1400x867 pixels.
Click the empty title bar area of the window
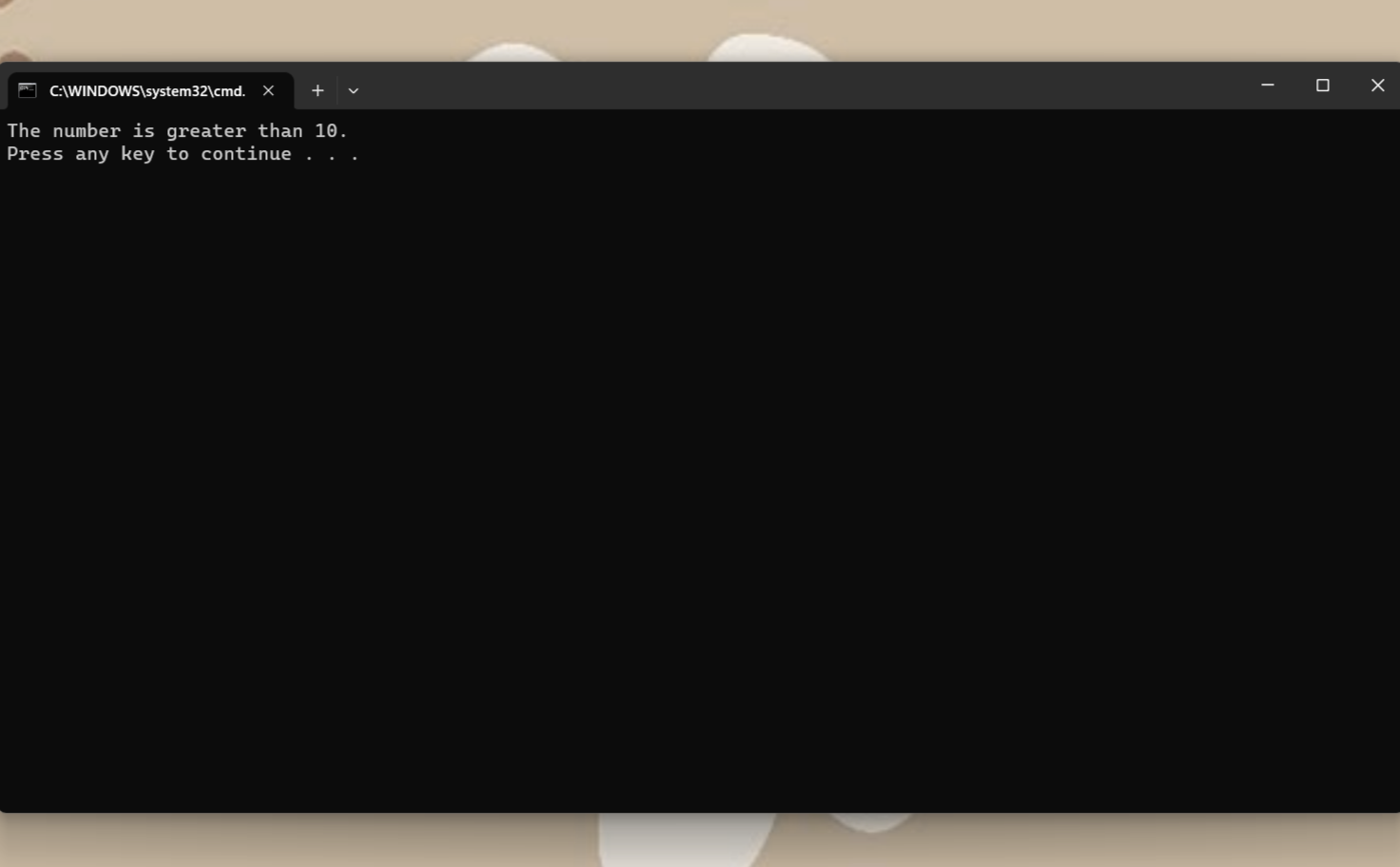tap(760, 86)
